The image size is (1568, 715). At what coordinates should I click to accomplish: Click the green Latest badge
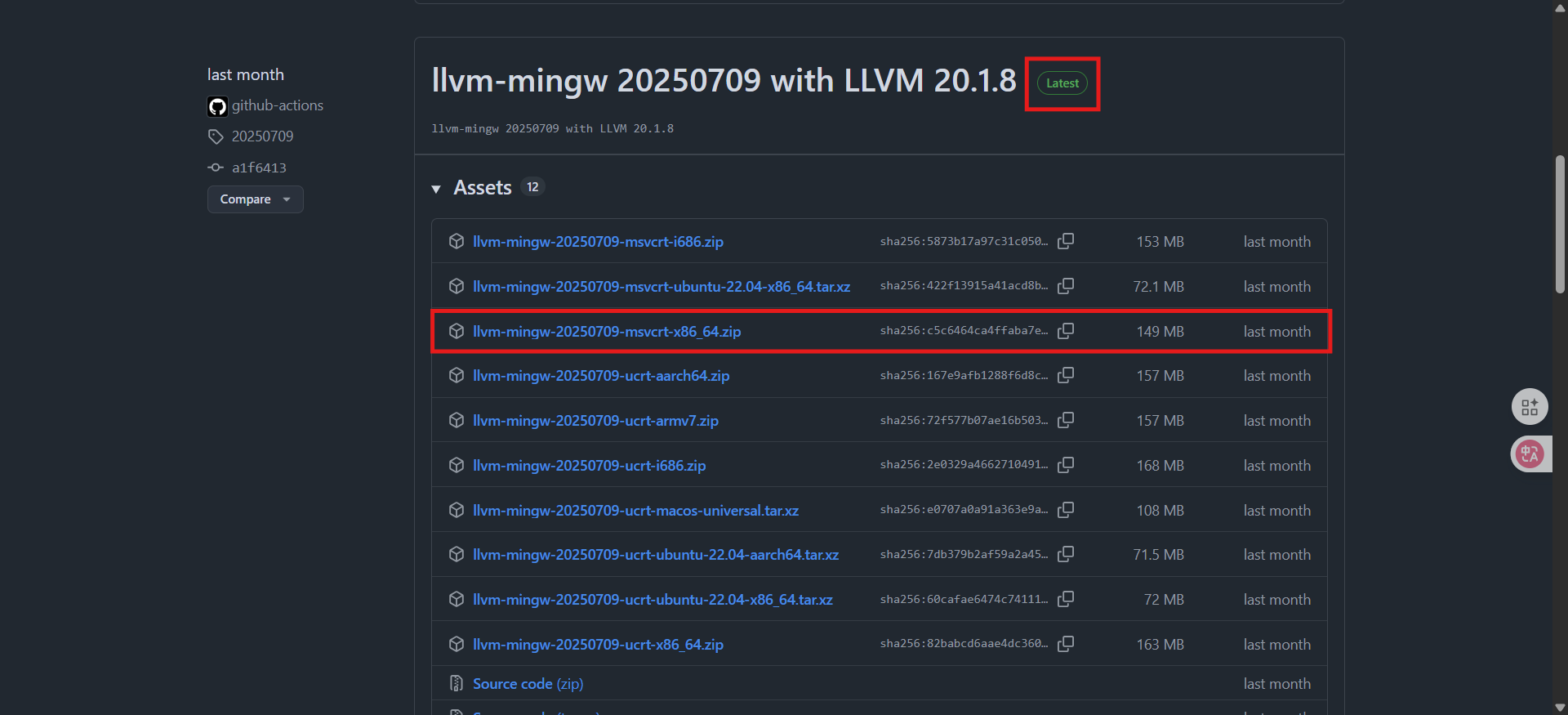point(1062,83)
